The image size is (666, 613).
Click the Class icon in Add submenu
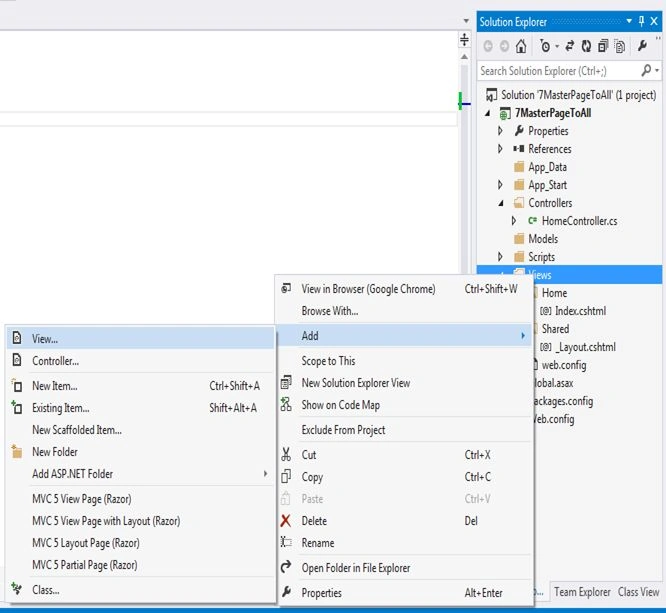tap(17, 589)
